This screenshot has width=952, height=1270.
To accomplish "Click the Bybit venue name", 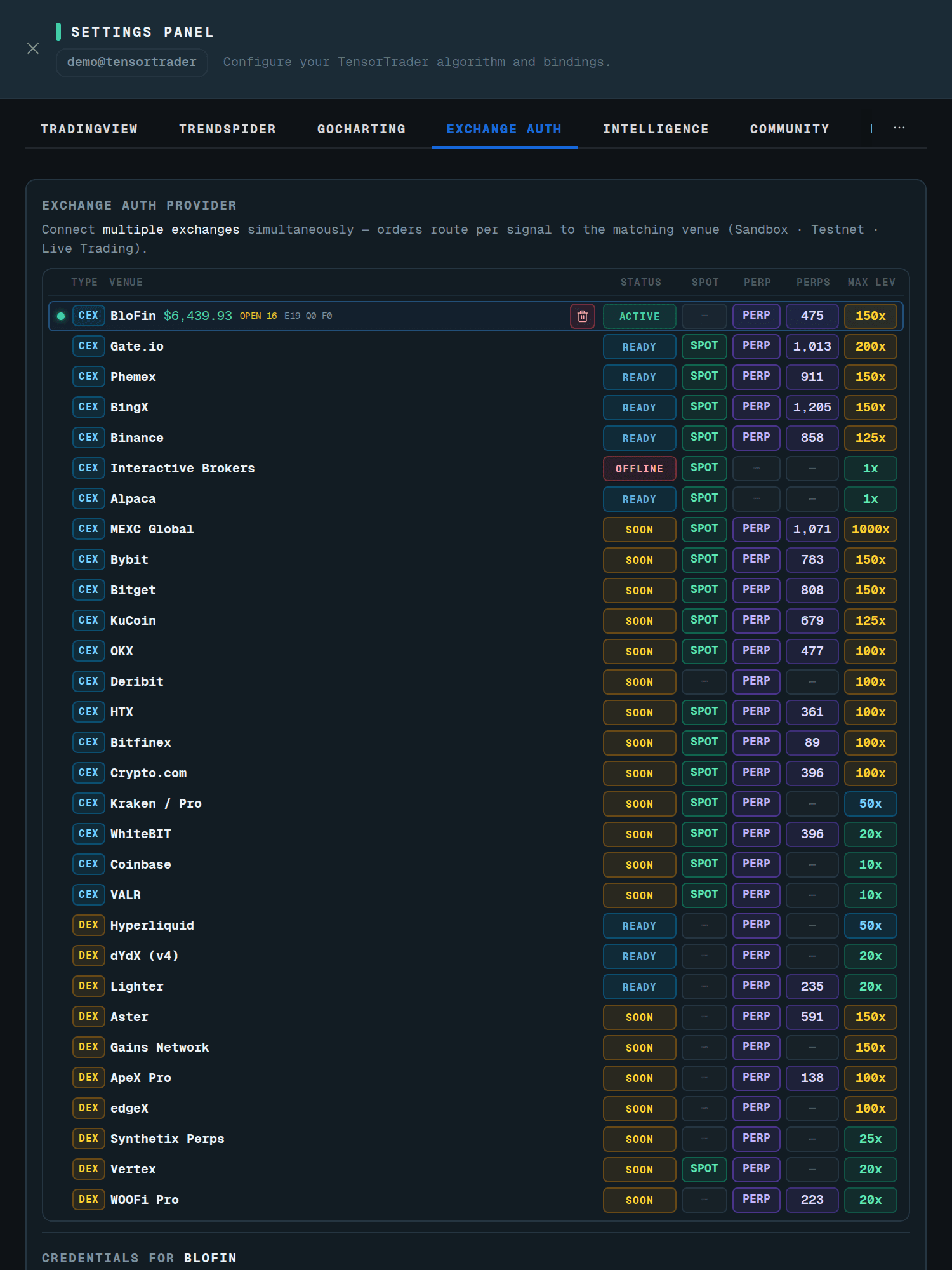I will tap(129, 560).
